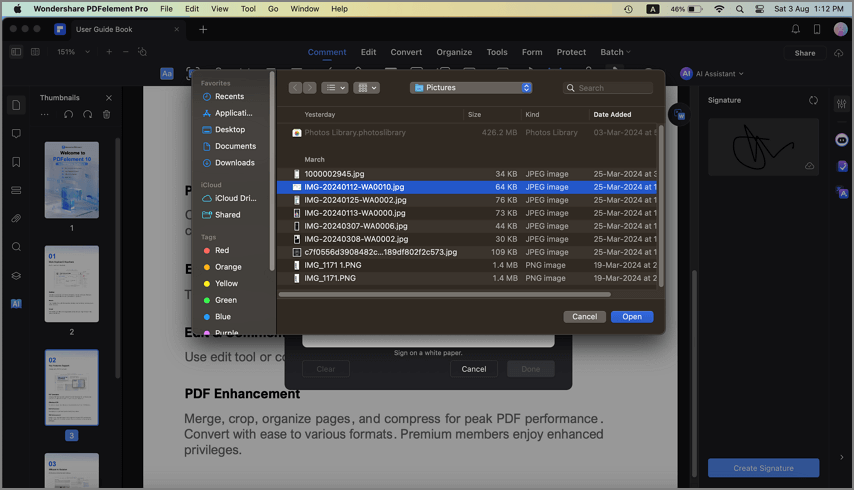Click the notification bell icon
854x490 pixels.
pyautogui.click(x=796, y=29)
